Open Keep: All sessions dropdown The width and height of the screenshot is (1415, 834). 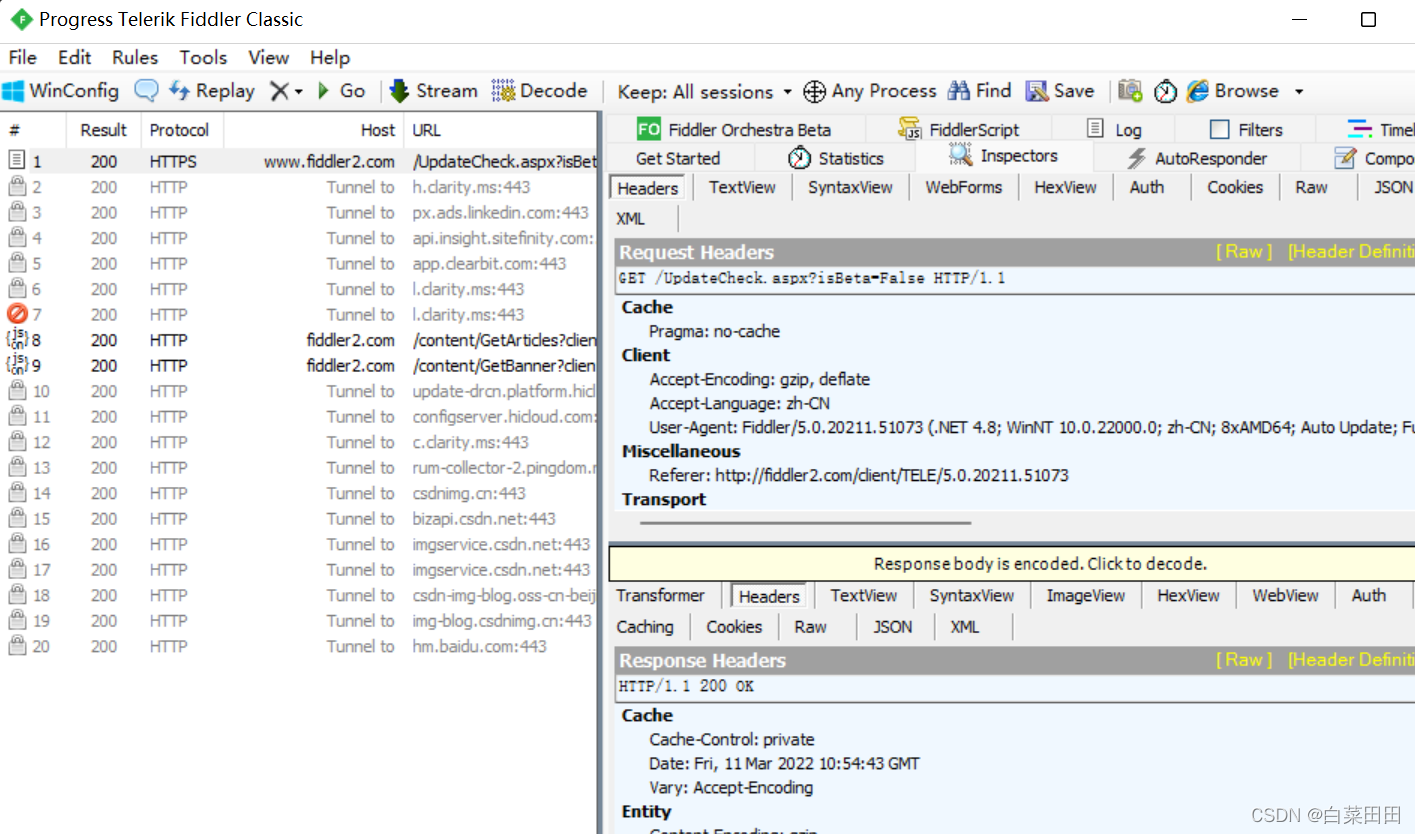[704, 92]
